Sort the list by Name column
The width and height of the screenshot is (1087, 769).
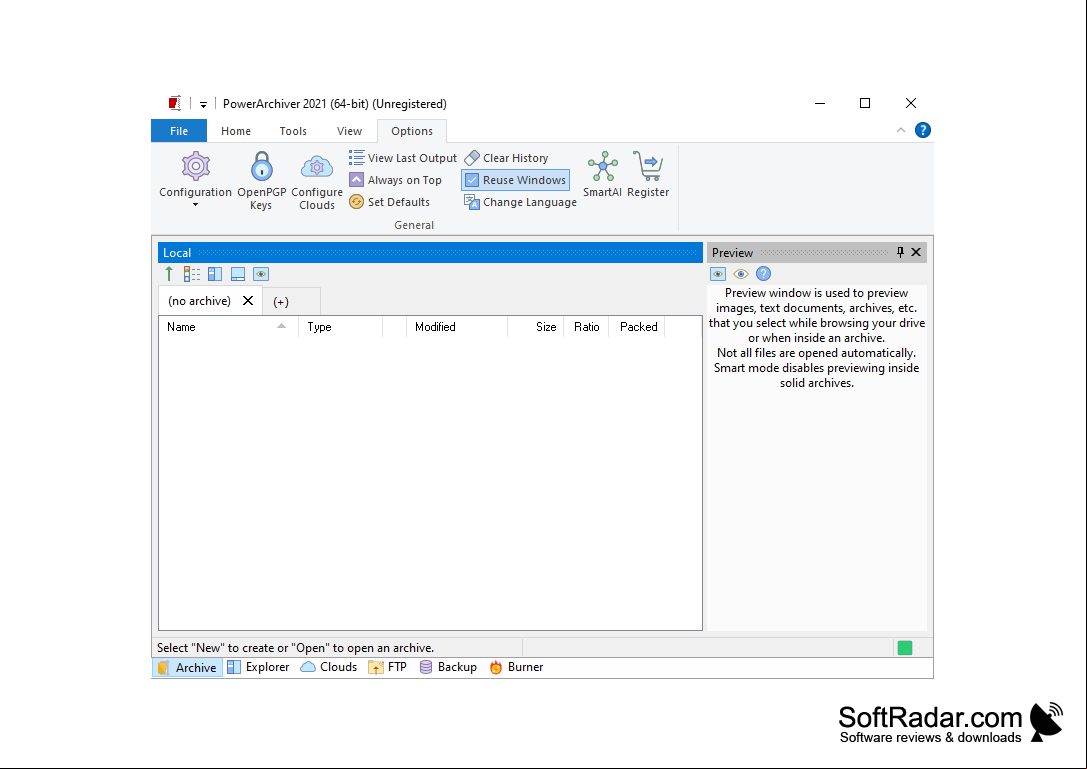pos(229,327)
